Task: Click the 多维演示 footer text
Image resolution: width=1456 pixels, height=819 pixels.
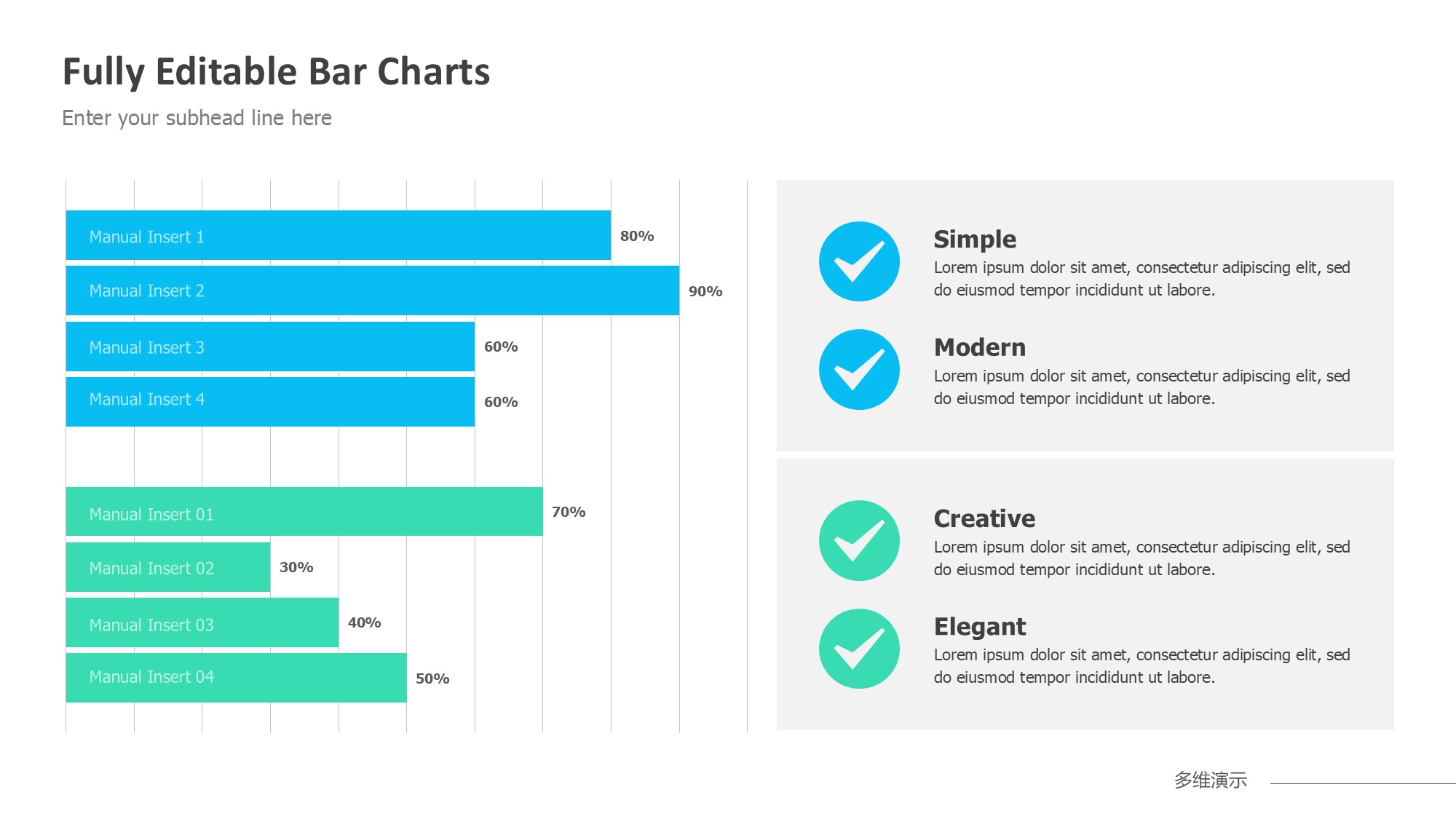Action: pyautogui.click(x=1210, y=780)
